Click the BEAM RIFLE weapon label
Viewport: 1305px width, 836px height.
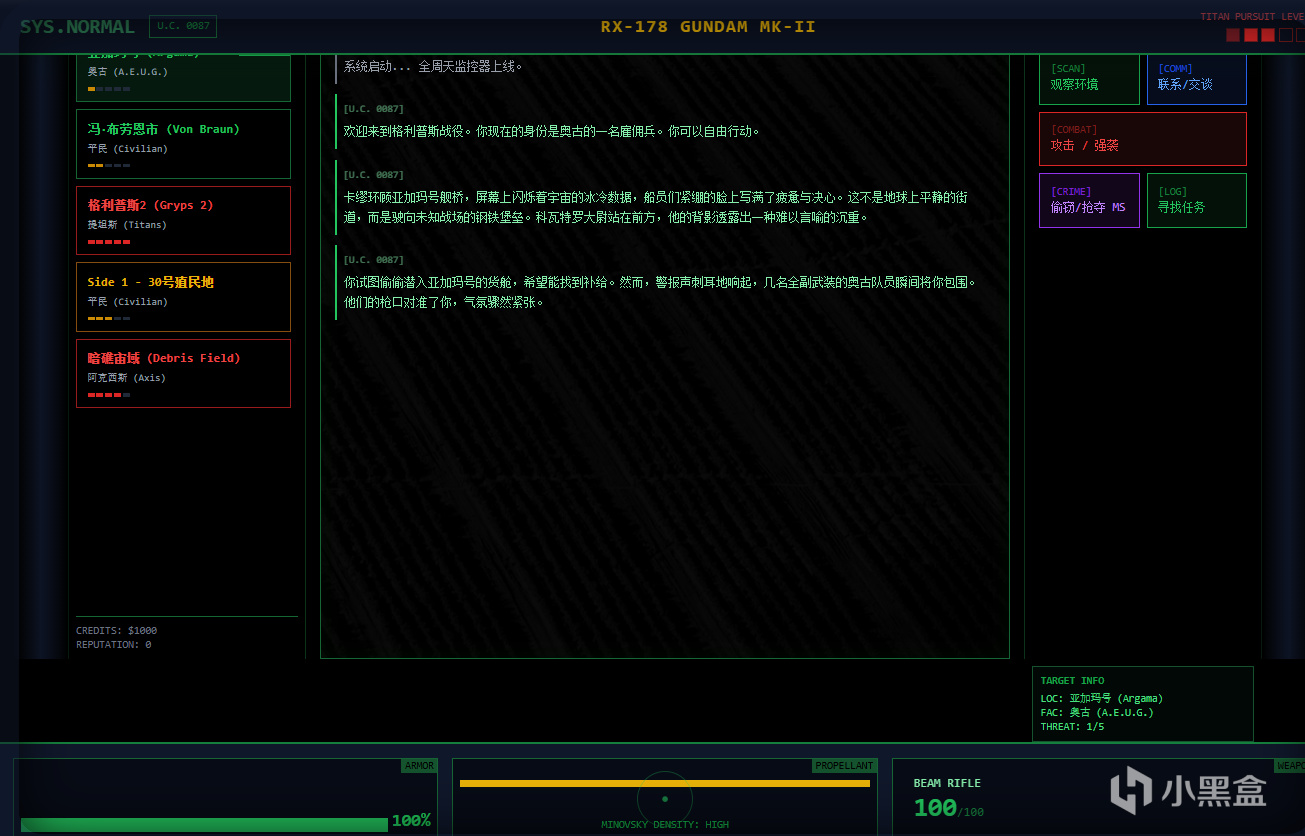(947, 783)
